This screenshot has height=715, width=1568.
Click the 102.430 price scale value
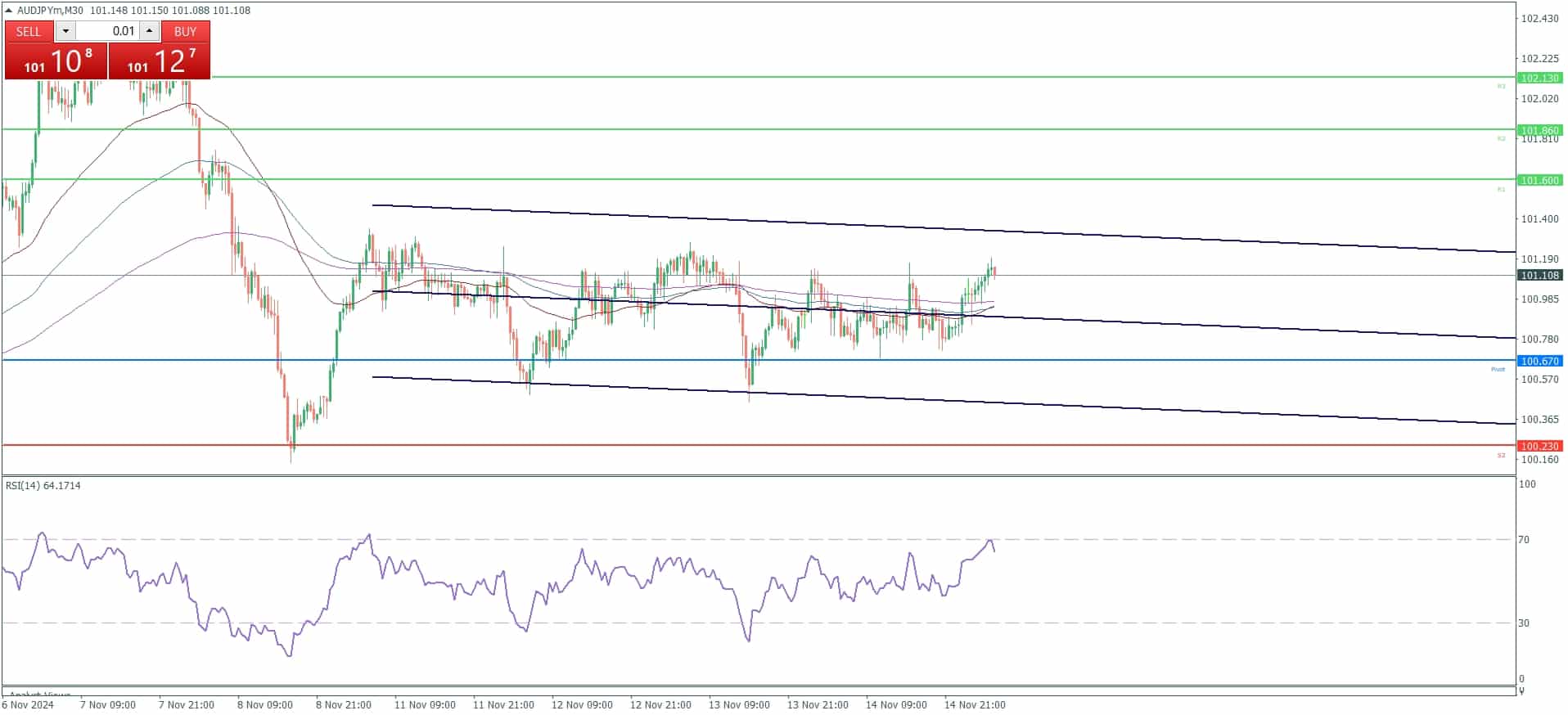click(1539, 18)
